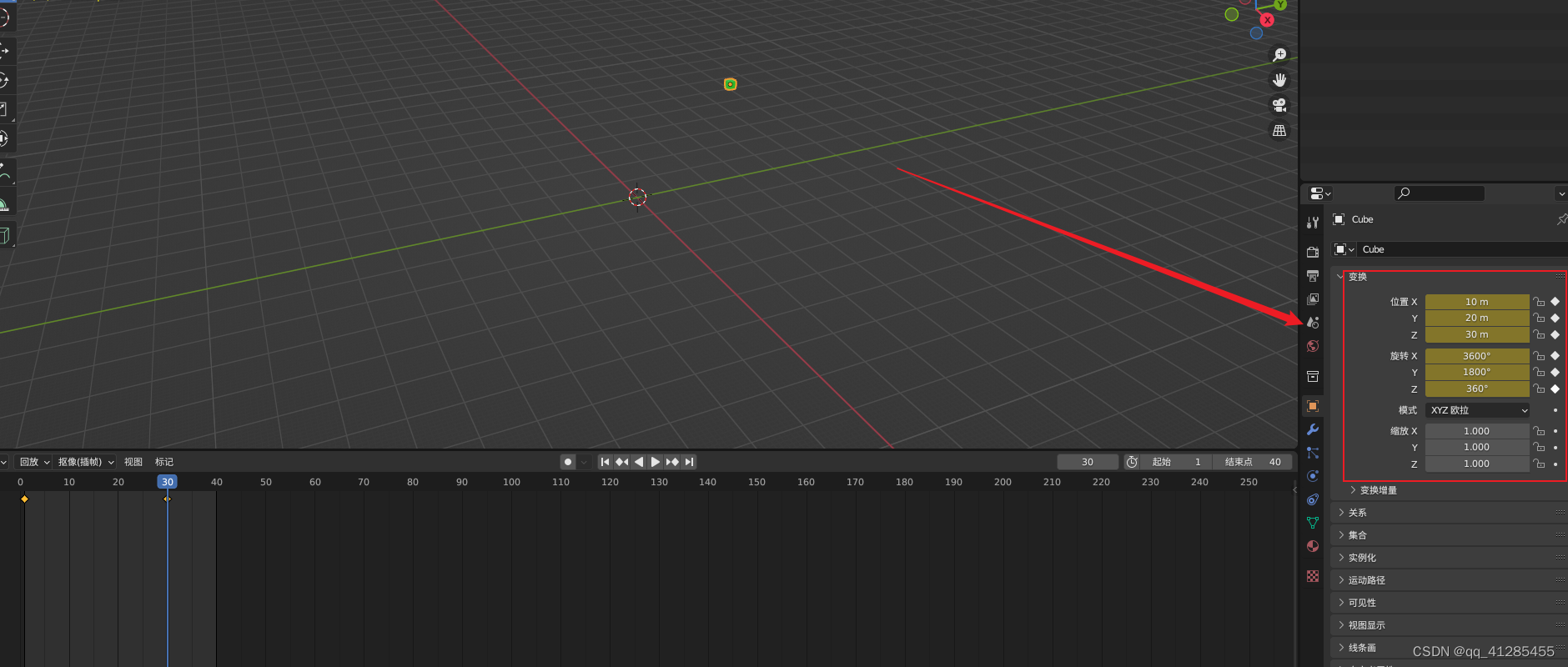Play the animation in reverse
This screenshot has height=667, width=1568.
(639, 462)
